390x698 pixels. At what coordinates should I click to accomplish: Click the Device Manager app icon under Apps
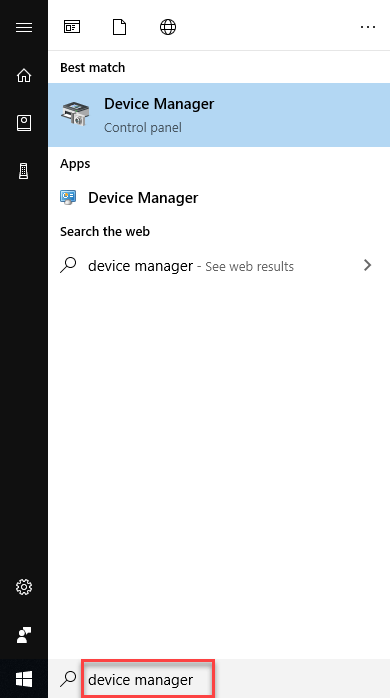68,197
